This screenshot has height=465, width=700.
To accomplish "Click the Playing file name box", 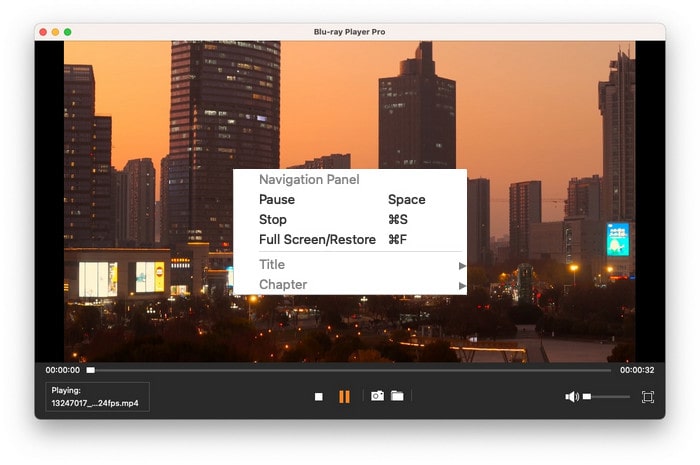I will [x=97, y=397].
